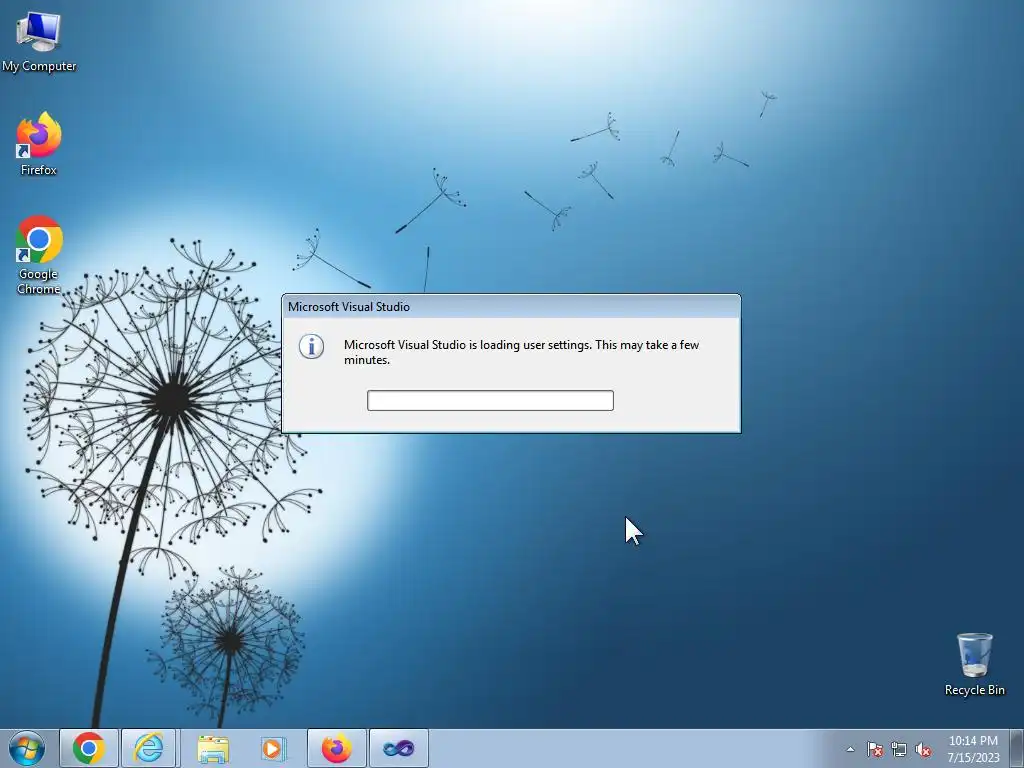
Task: Open the My Computer desktop icon
Action: (x=39, y=42)
